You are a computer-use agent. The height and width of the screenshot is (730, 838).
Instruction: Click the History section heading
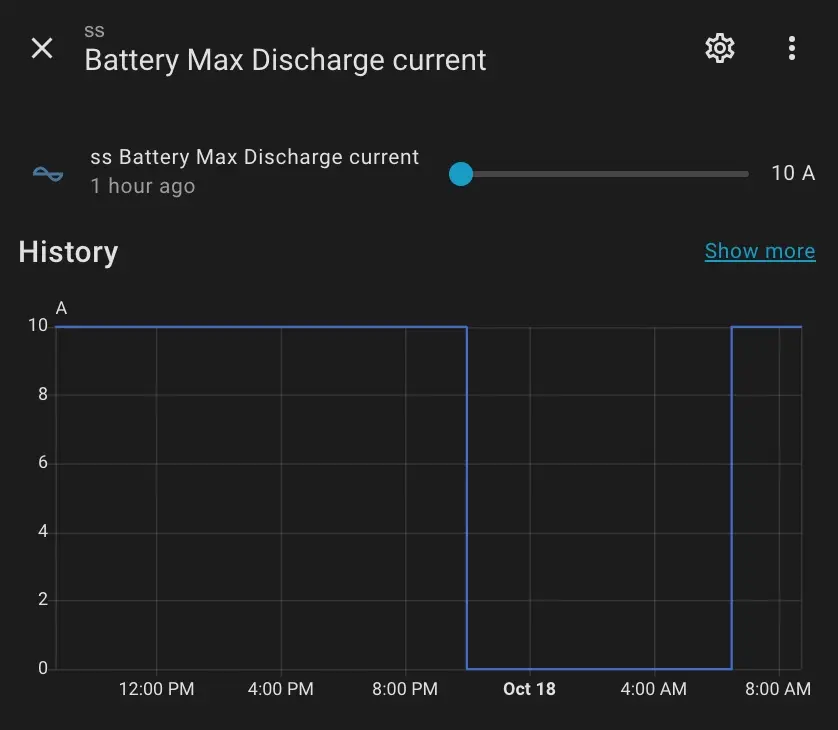[x=68, y=252]
